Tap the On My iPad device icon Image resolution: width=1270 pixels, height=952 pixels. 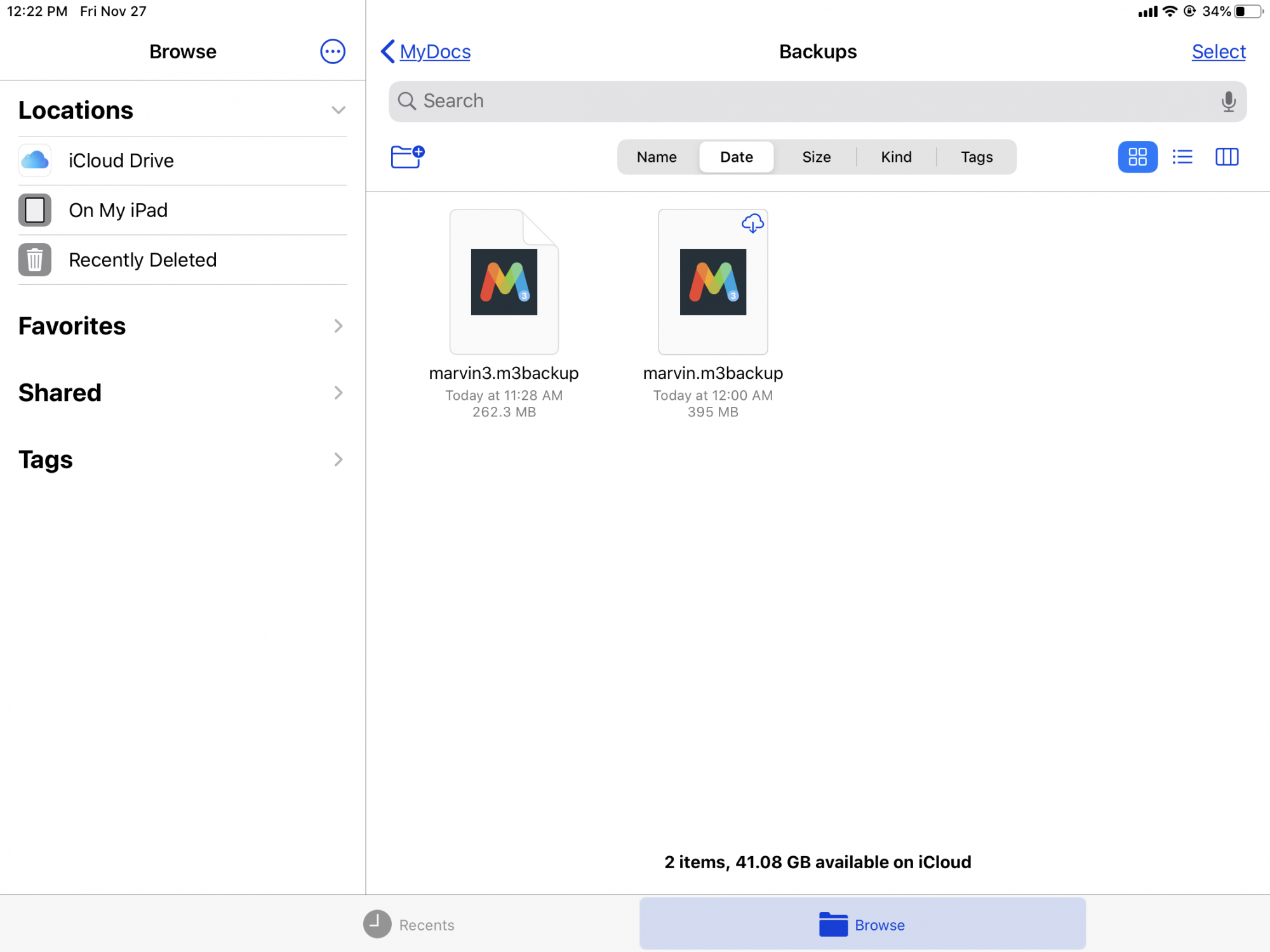[35, 210]
